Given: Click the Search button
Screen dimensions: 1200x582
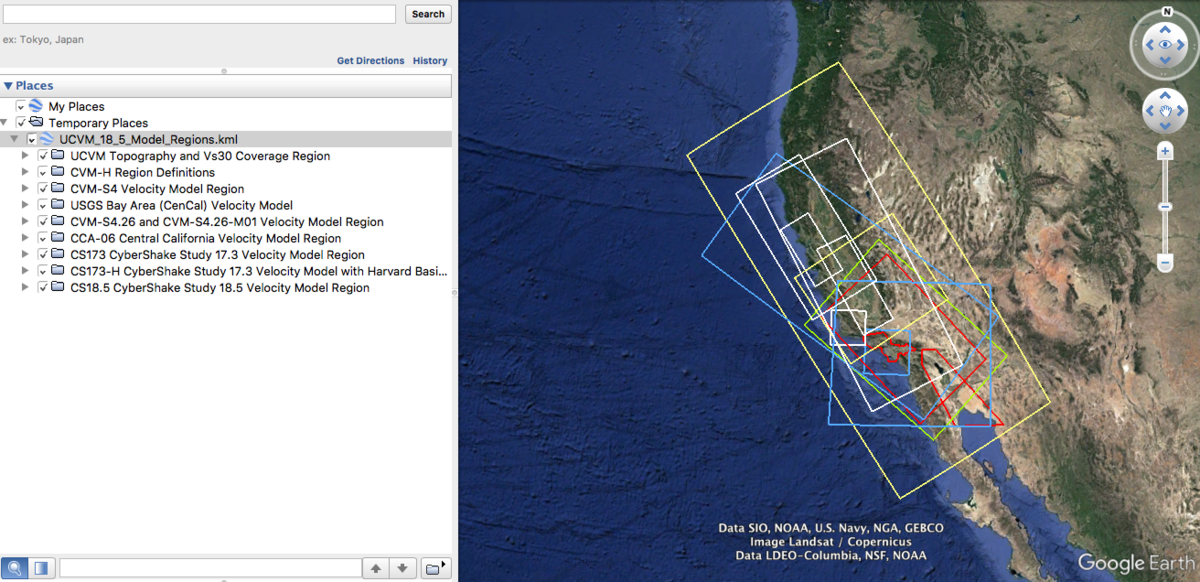Looking at the screenshot, I should tap(428, 14).
